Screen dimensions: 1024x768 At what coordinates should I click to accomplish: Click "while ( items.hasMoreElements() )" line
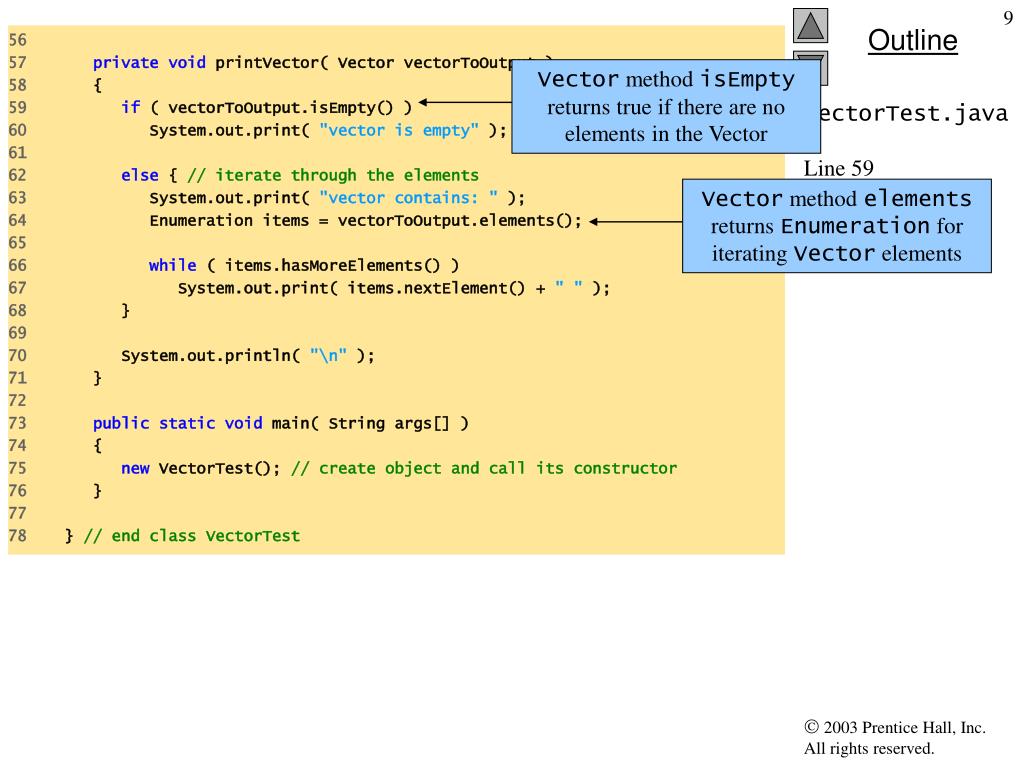click(x=304, y=266)
